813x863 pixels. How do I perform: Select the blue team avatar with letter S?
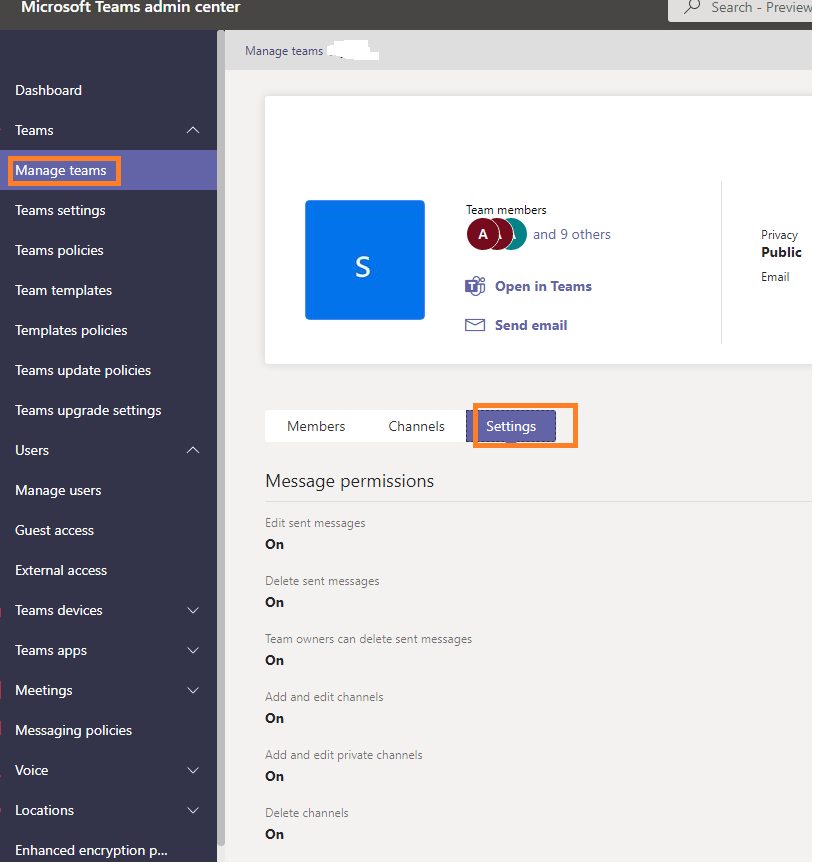click(364, 260)
